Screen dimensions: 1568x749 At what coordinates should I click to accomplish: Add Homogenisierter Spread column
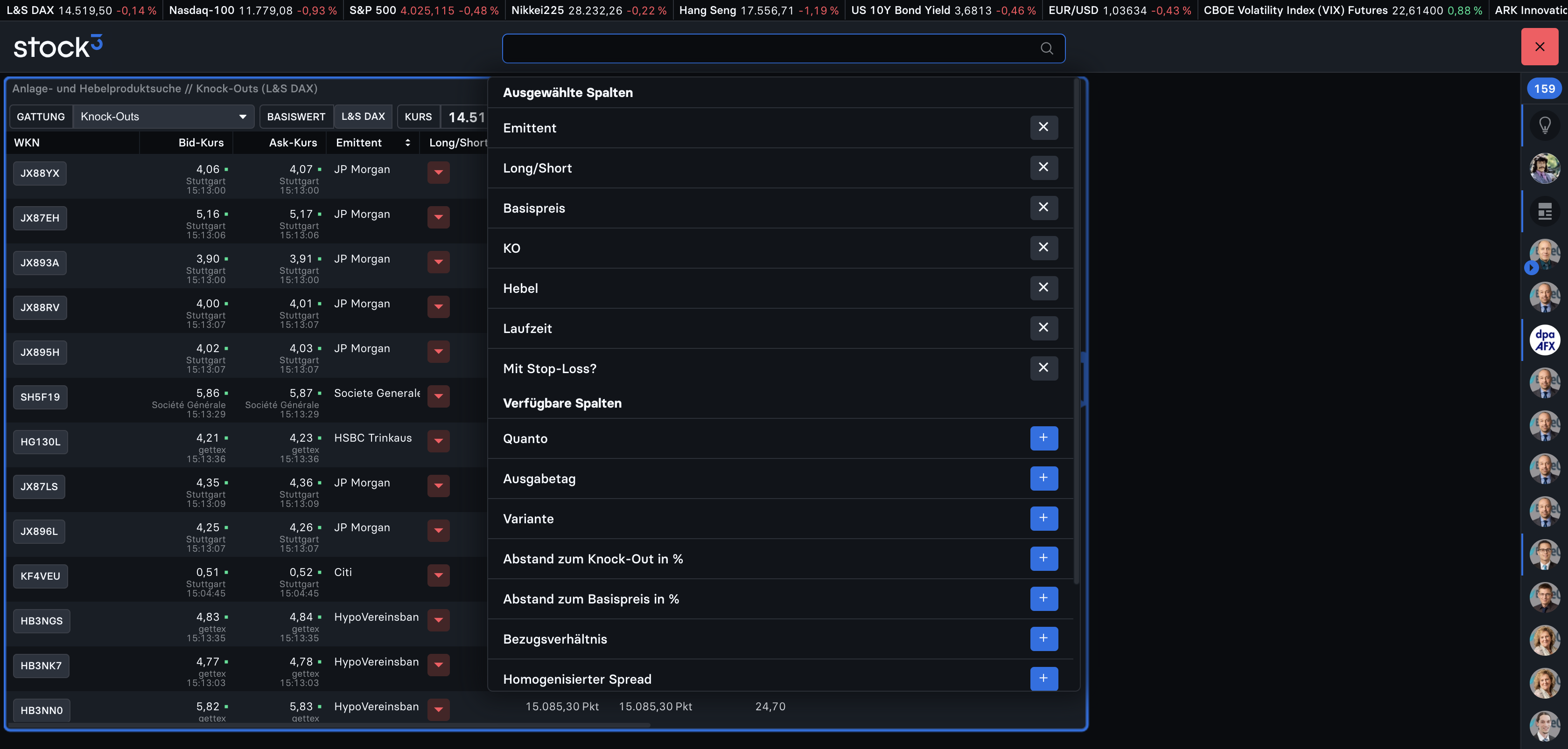1043,679
